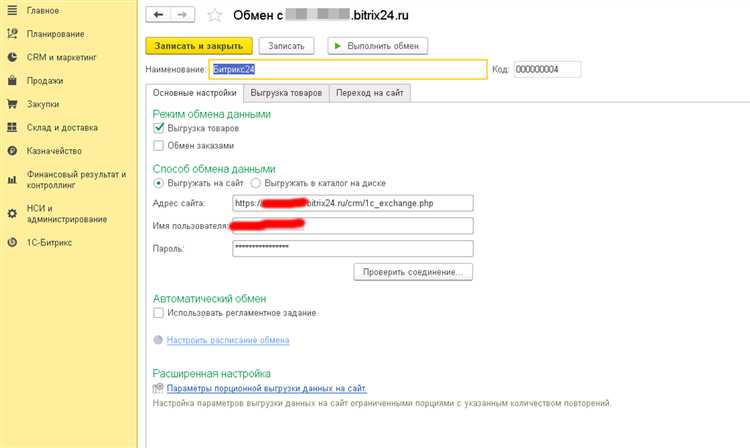Go forward with the right arrow
Viewport: 750px width, 448px height.
click(182, 15)
